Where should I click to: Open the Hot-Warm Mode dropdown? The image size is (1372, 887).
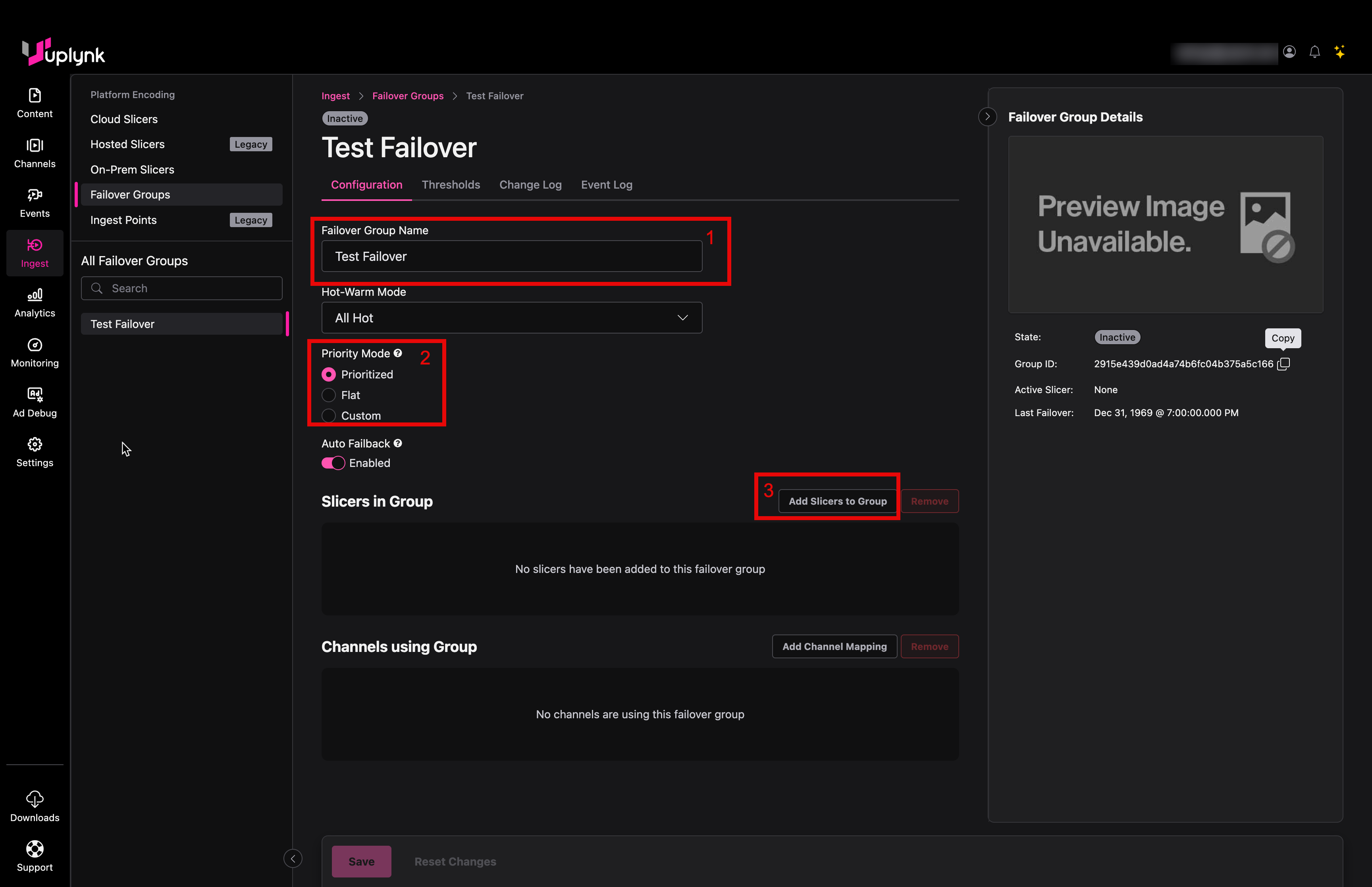tap(511, 318)
